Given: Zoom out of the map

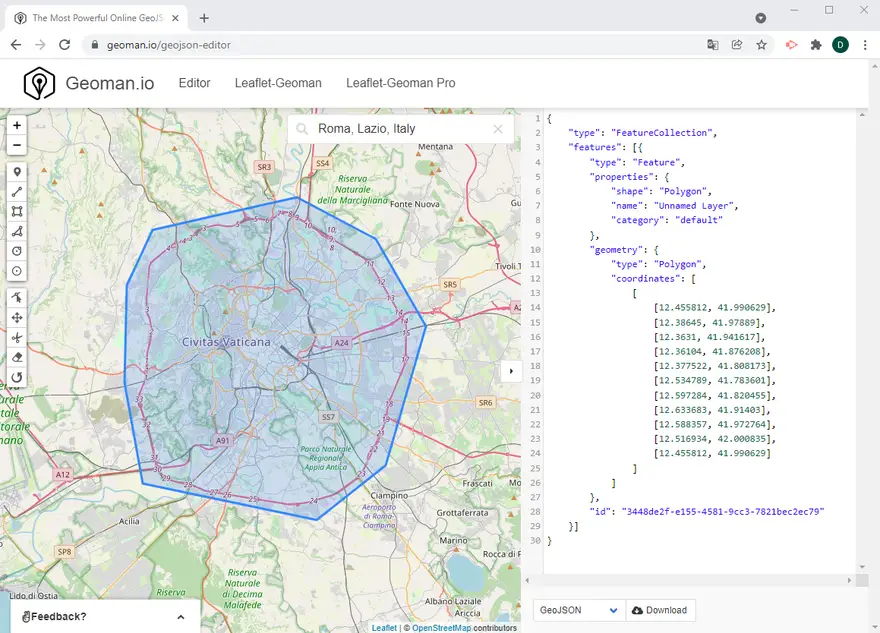Looking at the screenshot, I should click(x=17, y=145).
